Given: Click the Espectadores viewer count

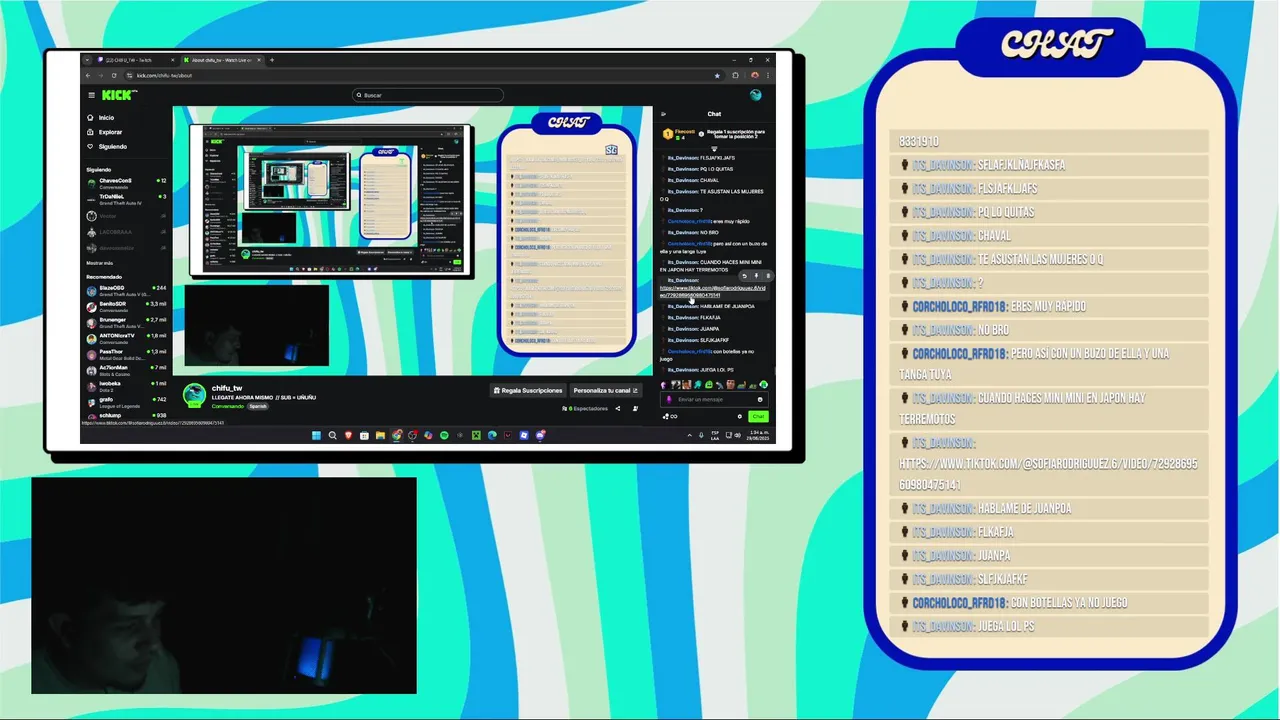Looking at the screenshot, I should 586,408.
